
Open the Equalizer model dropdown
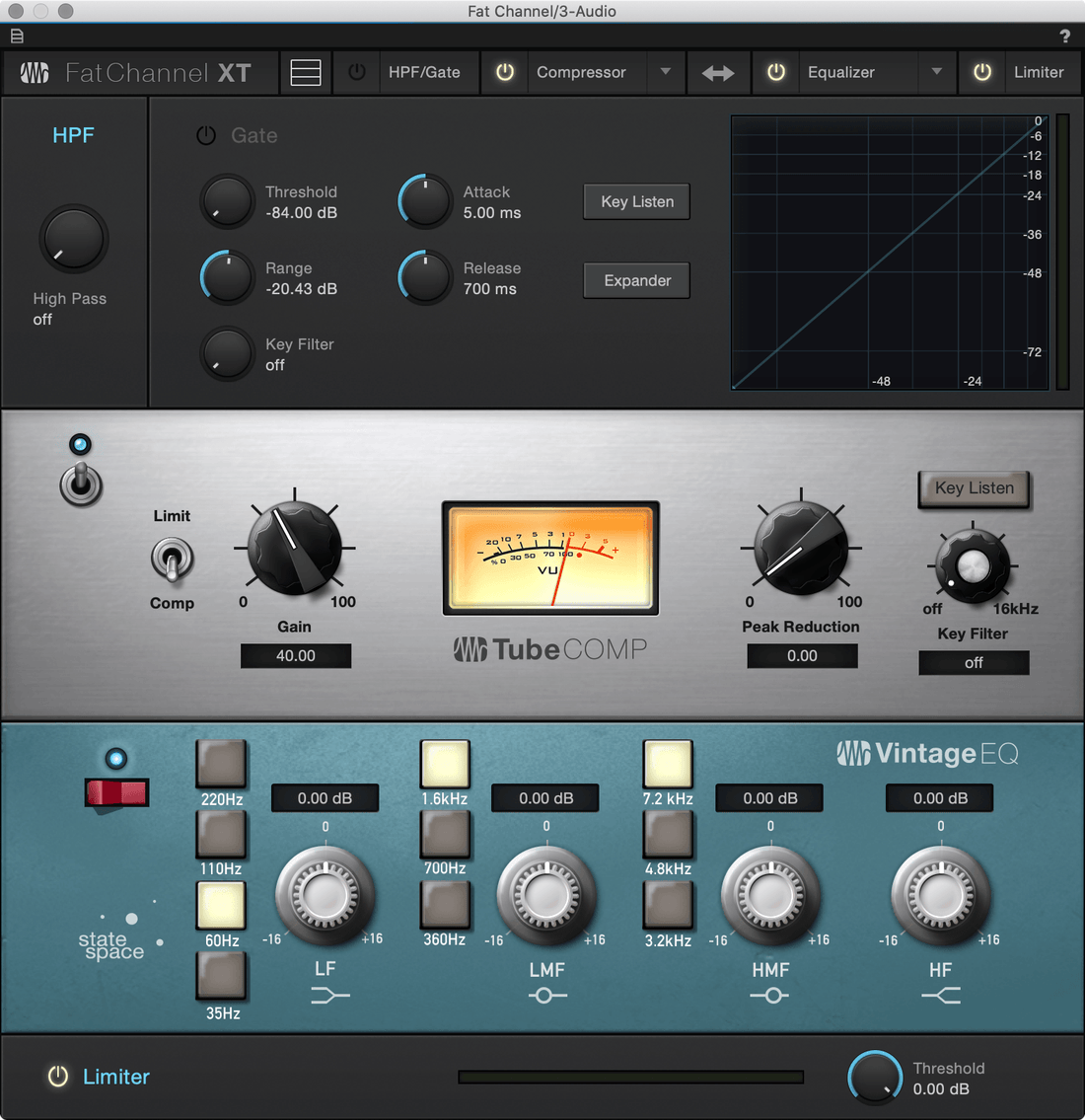click(x=937, y=72)
